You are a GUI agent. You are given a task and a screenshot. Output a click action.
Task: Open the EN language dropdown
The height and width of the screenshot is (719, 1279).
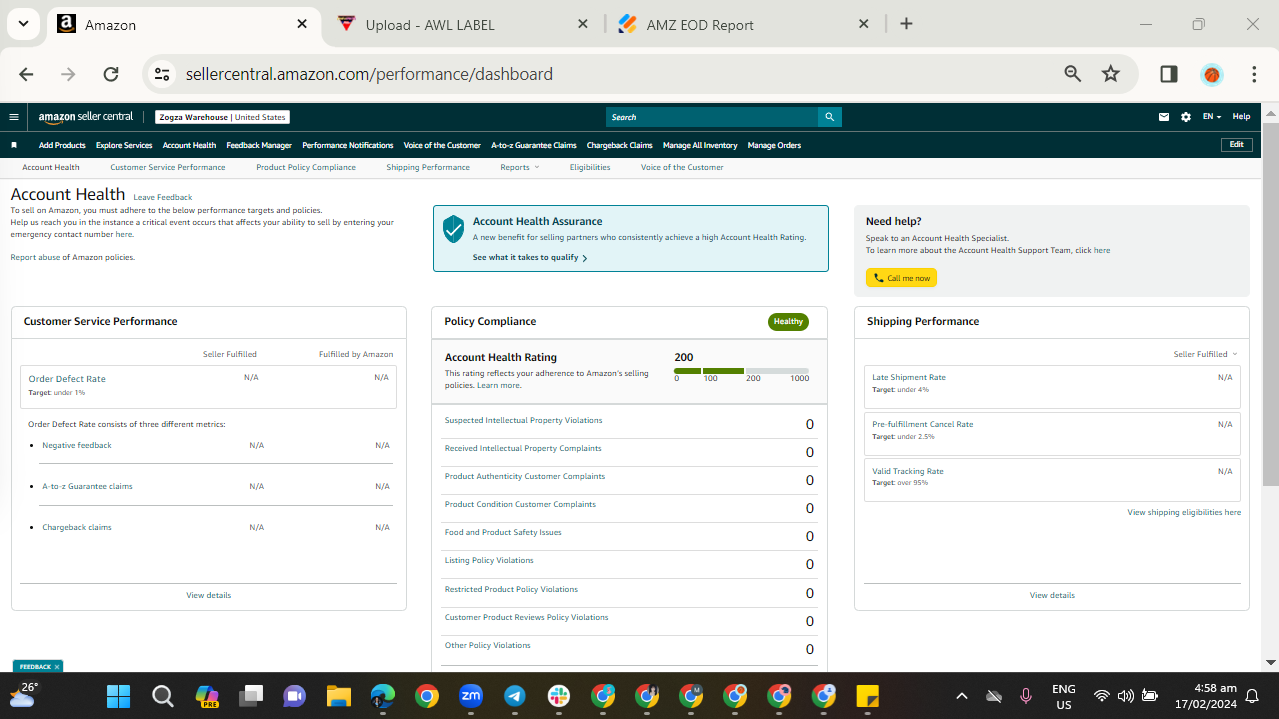pyautogui.click(x=1211, y=117)
